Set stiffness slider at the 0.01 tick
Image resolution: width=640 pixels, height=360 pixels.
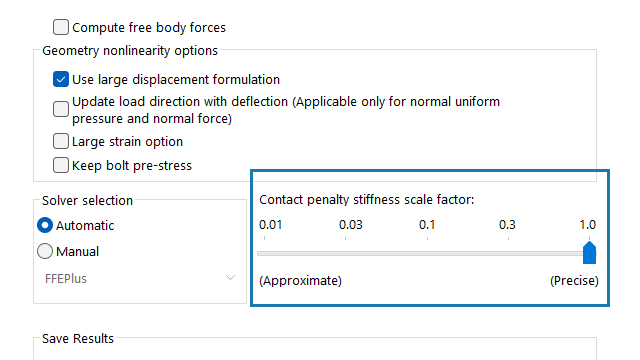[x=264, y=253]
